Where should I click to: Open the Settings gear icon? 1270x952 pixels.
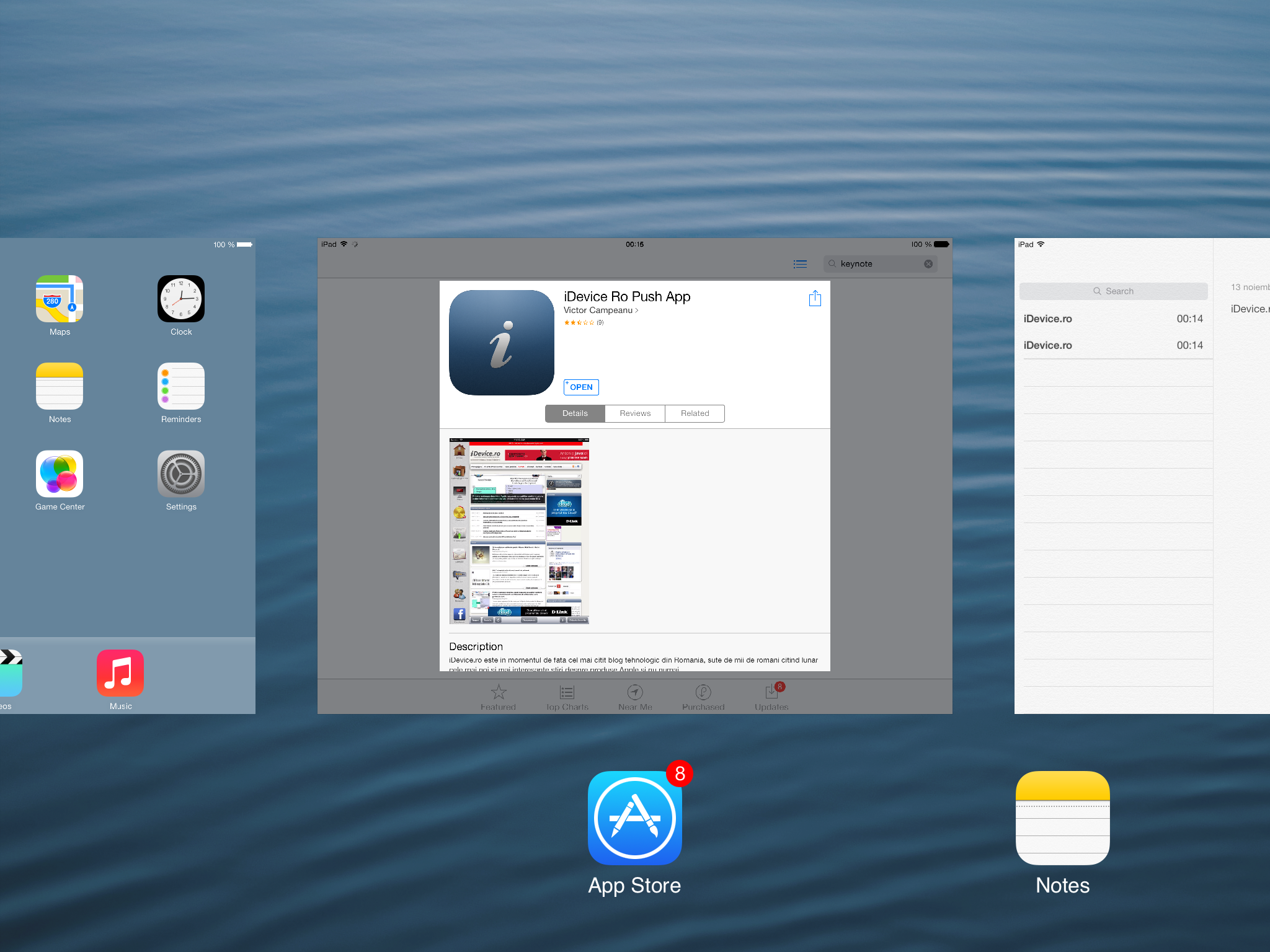coord(181,474)
